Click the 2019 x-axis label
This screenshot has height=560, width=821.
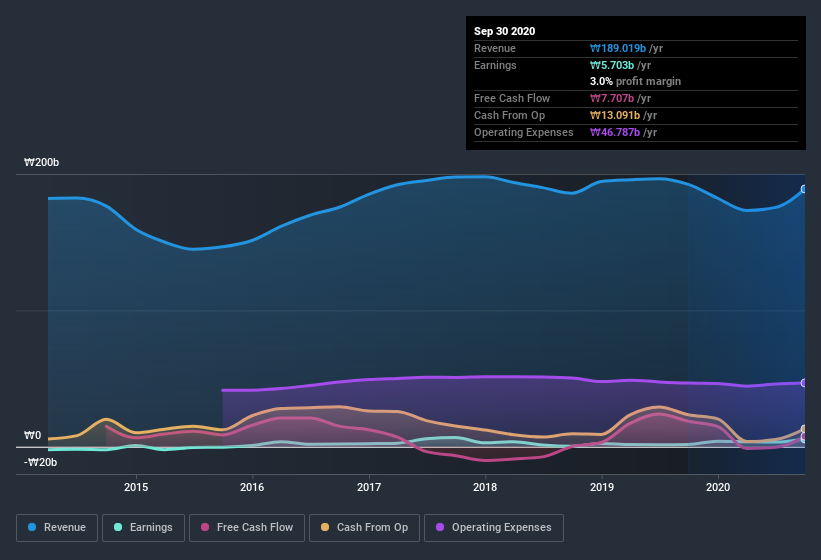[602, 487]
